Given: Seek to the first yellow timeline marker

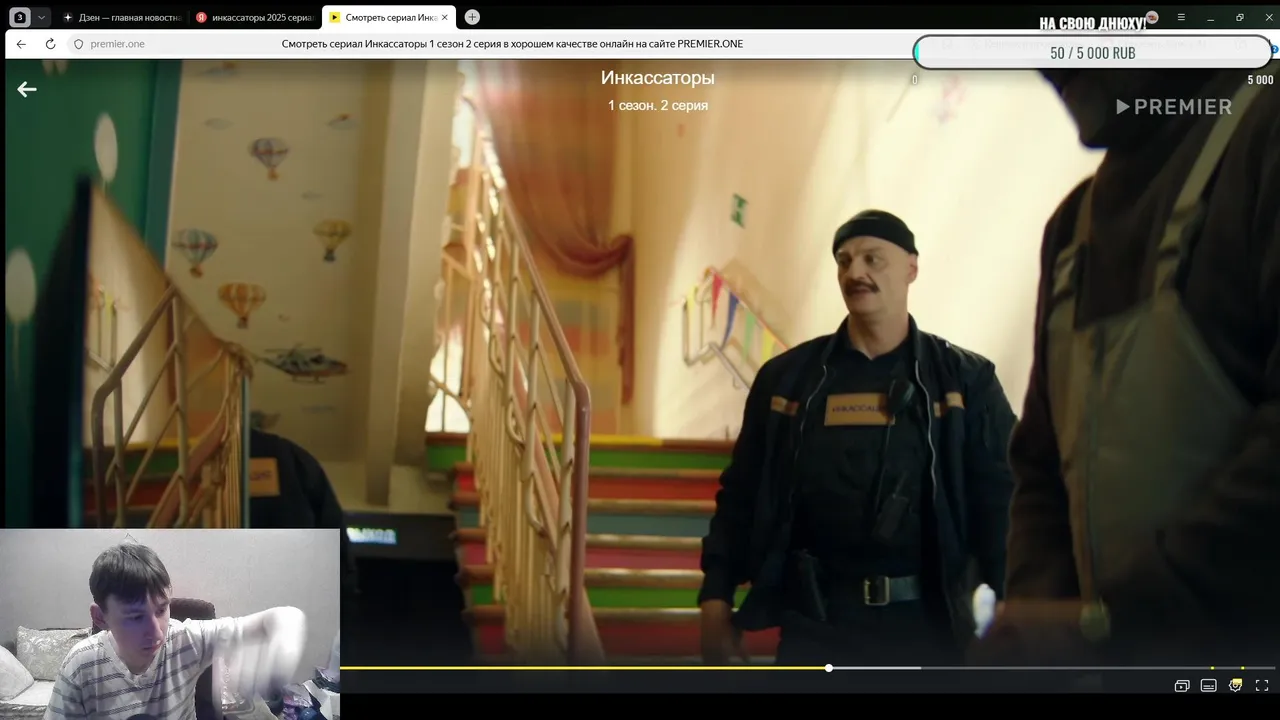Looking at the screenshot, I should coord(1212,667).
